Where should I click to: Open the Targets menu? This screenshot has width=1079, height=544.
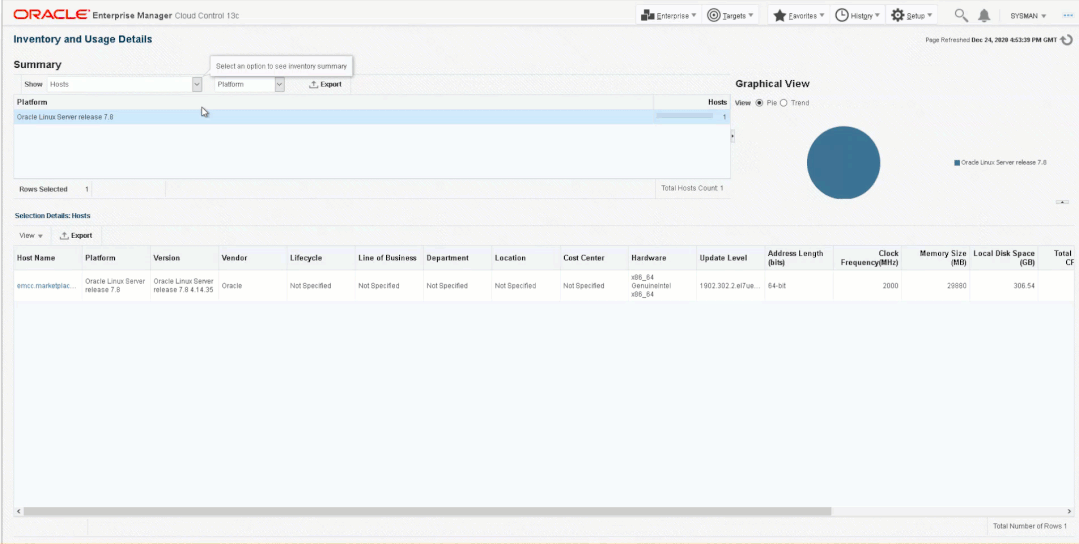pyautogui.click(x=732, y=16)
